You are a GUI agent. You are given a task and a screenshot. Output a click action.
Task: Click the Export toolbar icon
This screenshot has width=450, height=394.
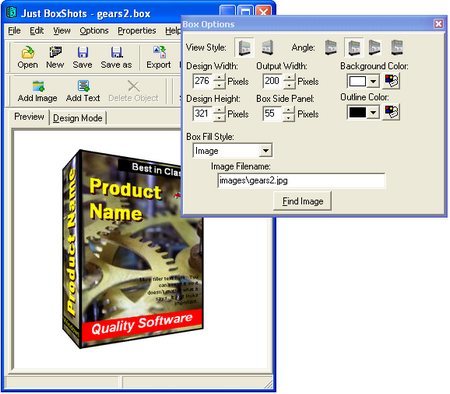pos(159,52)
